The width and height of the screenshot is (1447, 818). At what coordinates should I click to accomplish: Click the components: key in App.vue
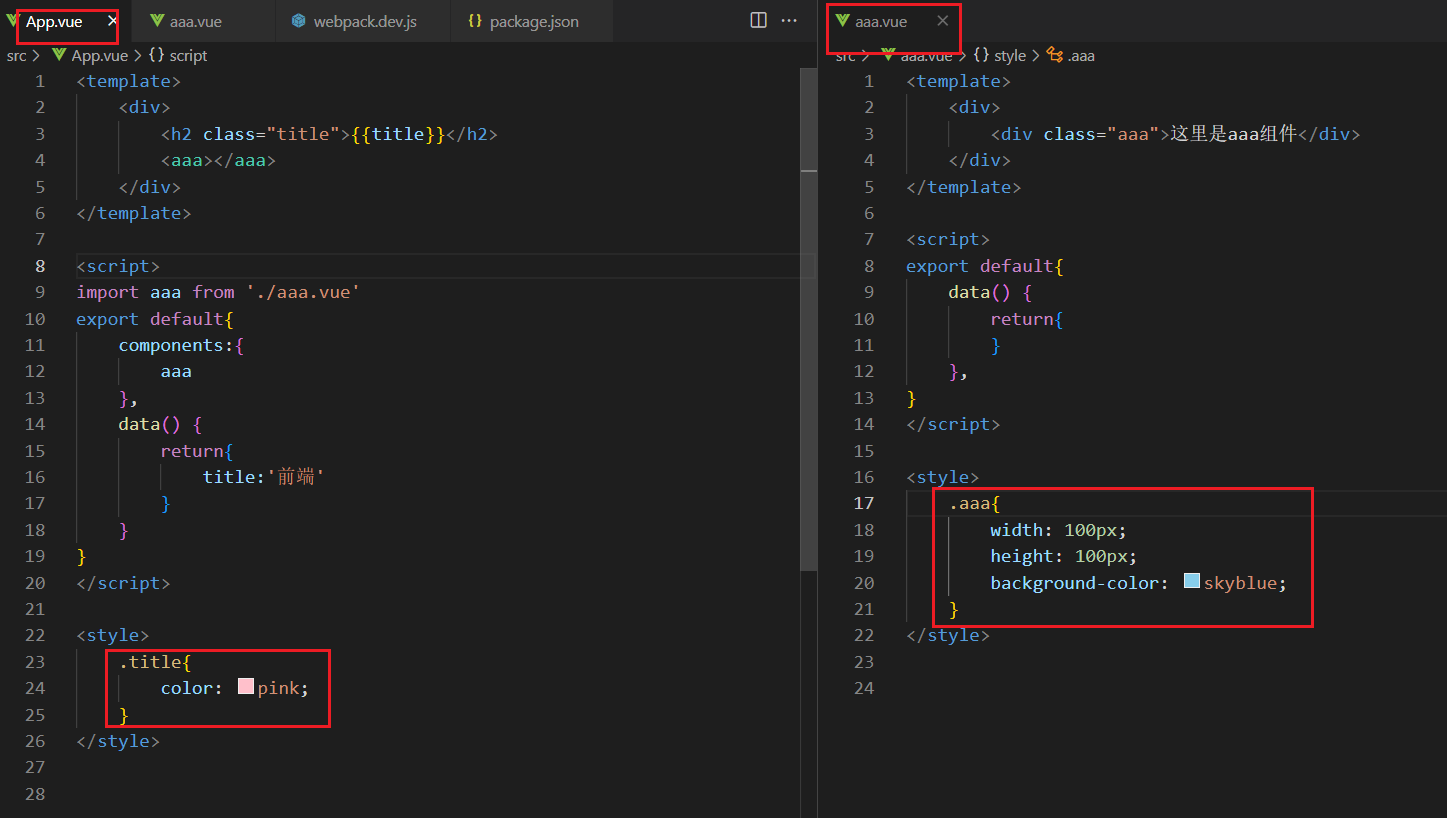(x=176, y=345)
